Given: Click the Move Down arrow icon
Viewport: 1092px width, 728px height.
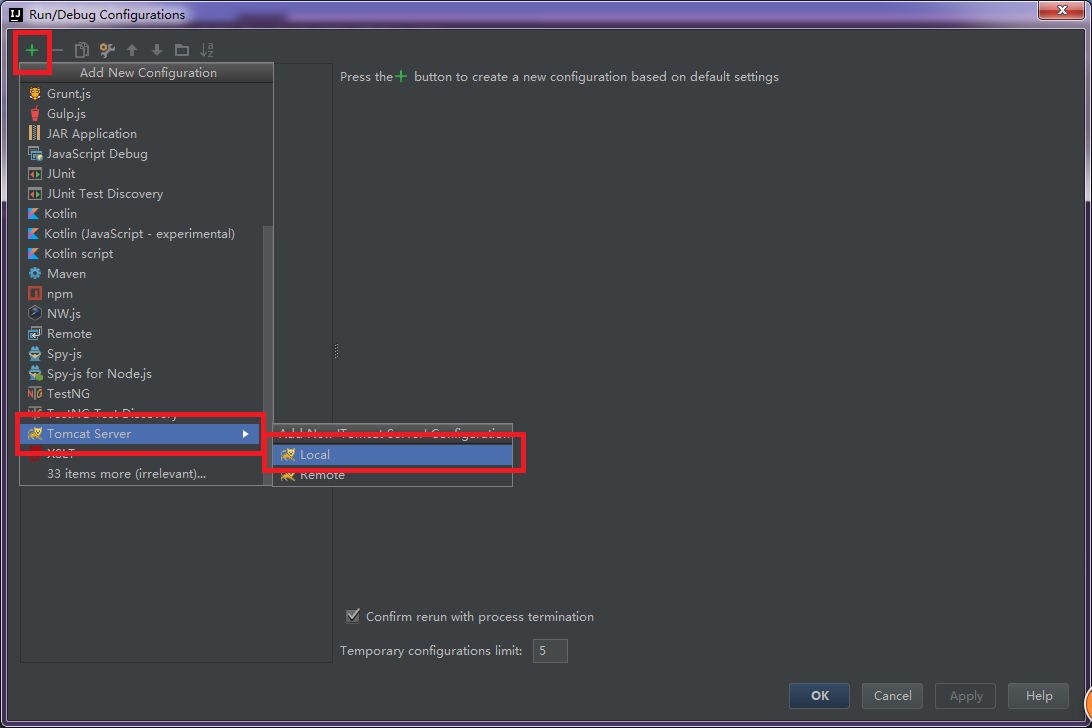Looking at the screenshot, I should [x=157, y=50].
